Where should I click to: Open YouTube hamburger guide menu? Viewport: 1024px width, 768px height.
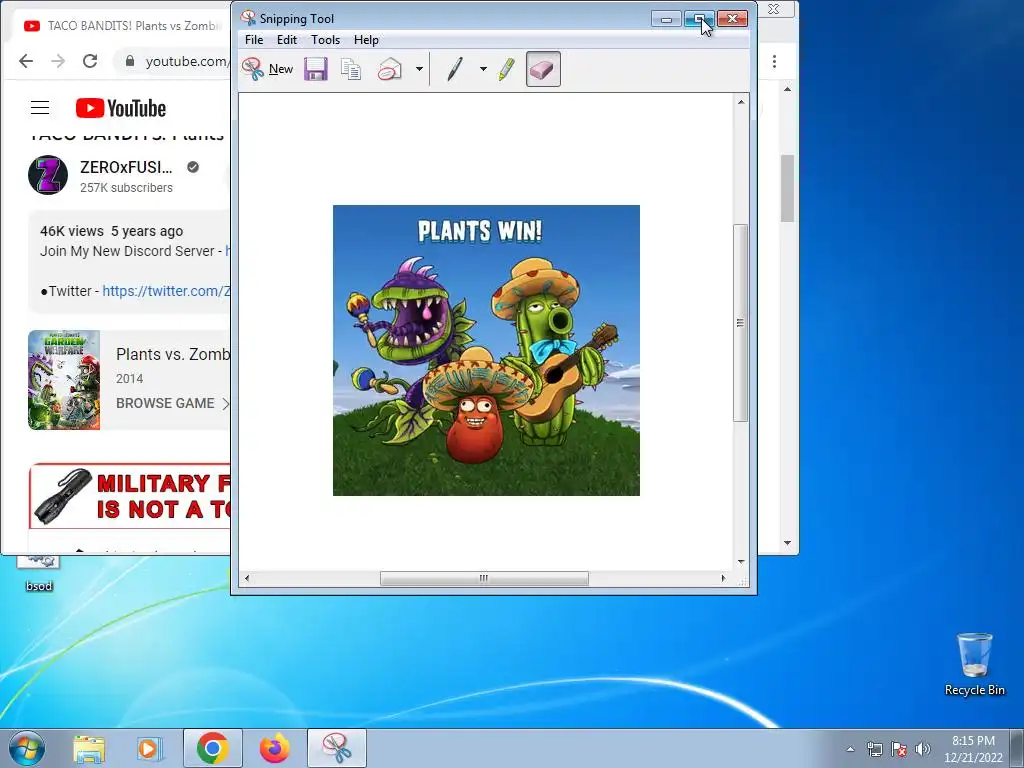click(x=40, y=108)
